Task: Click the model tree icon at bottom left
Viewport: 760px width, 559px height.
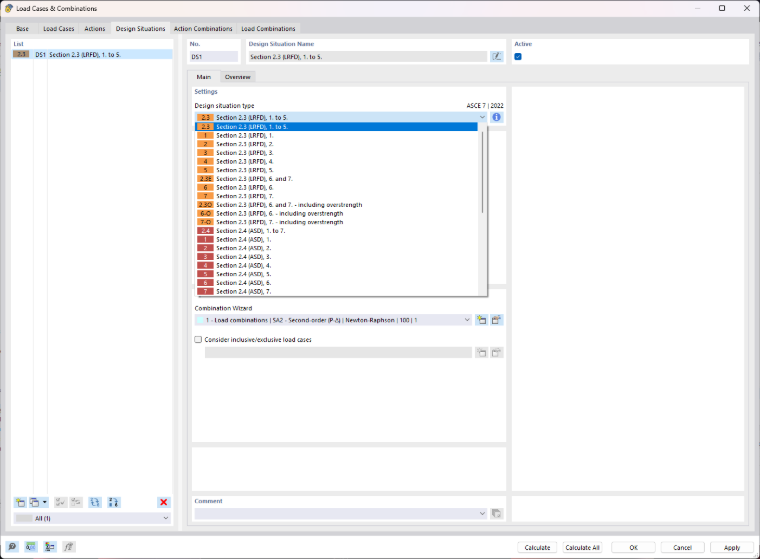Action: [x=49, y=547]
